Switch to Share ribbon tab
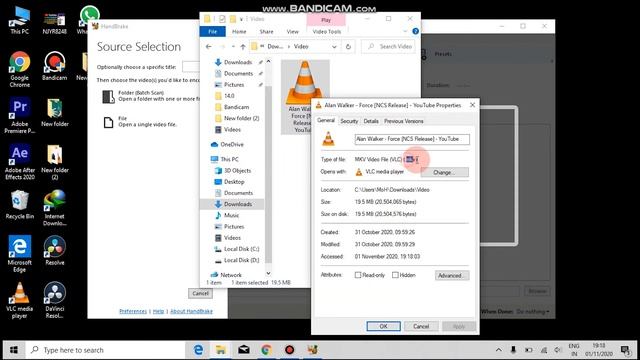The width and height of the screenshot is (640, 360). coord(266,31)
